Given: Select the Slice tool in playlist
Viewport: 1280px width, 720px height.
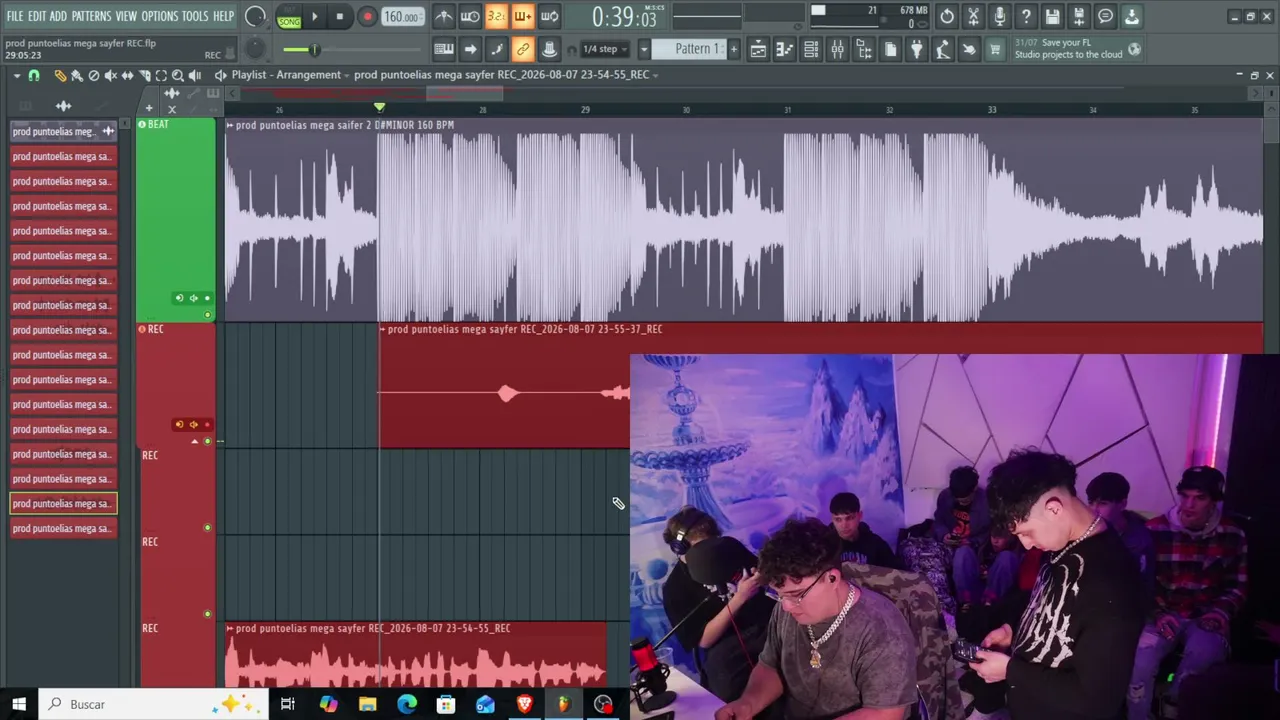Looking at the screenshot, I should click(x=144, y=75).
